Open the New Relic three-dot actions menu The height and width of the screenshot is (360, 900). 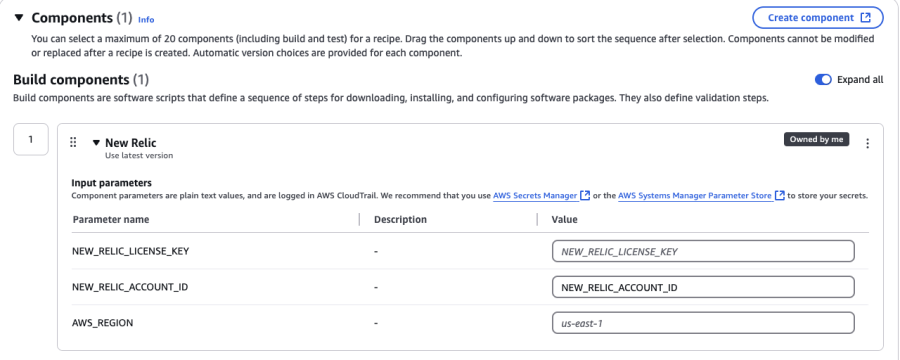[867, 144]
